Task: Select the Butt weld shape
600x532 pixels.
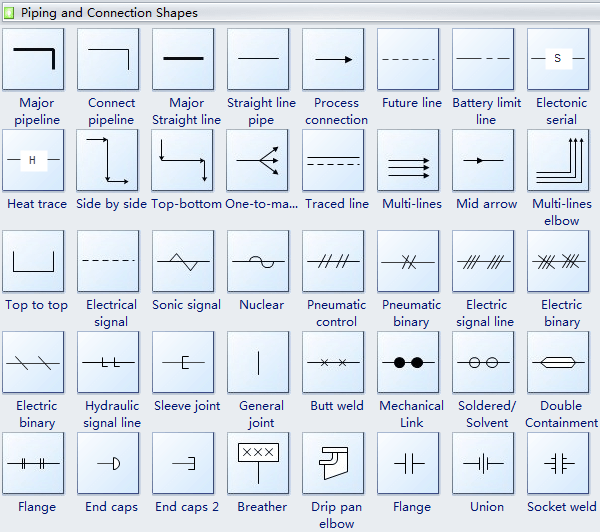Action: tap(333, 362)
